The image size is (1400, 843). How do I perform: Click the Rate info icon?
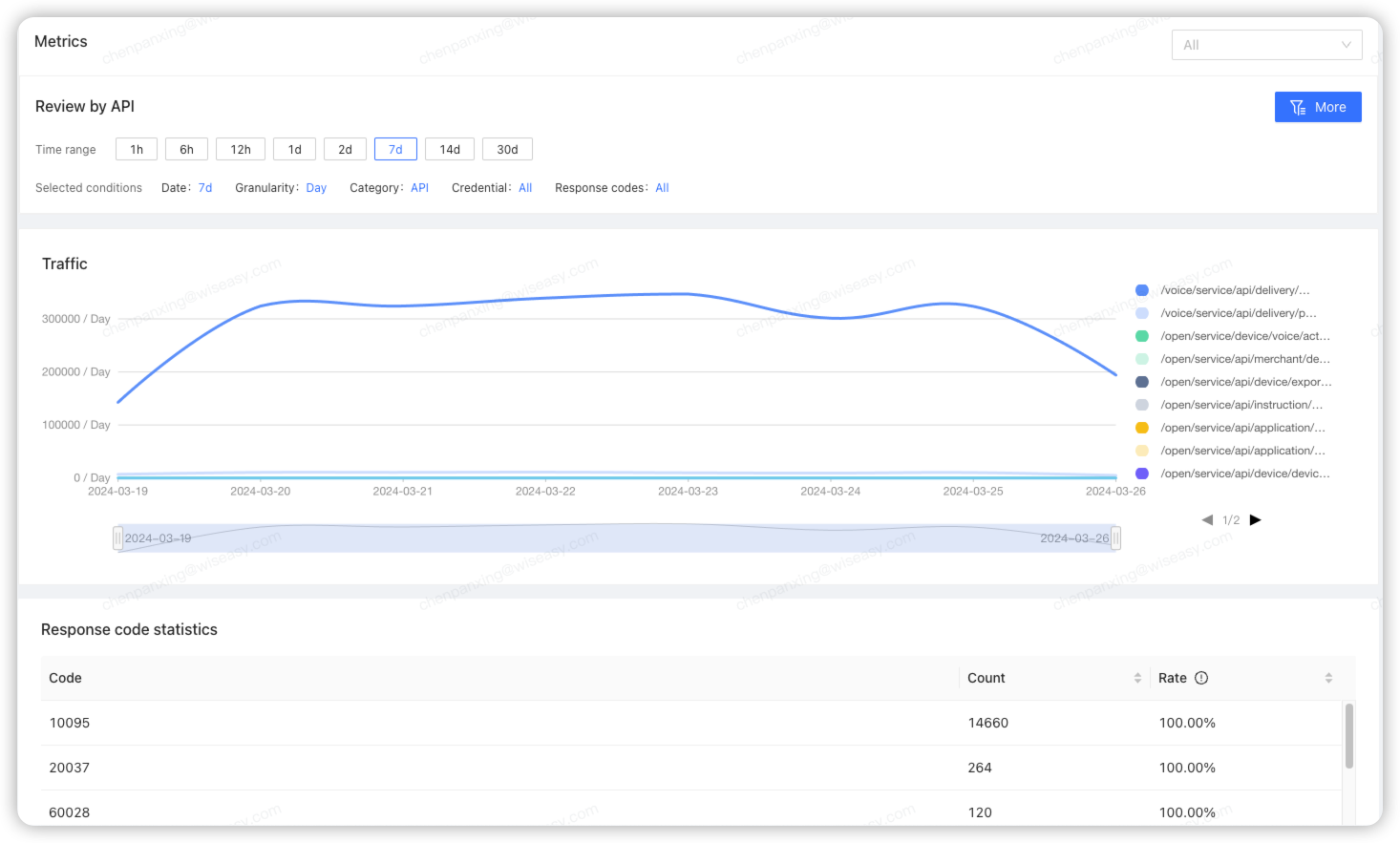click(1201, 678)
